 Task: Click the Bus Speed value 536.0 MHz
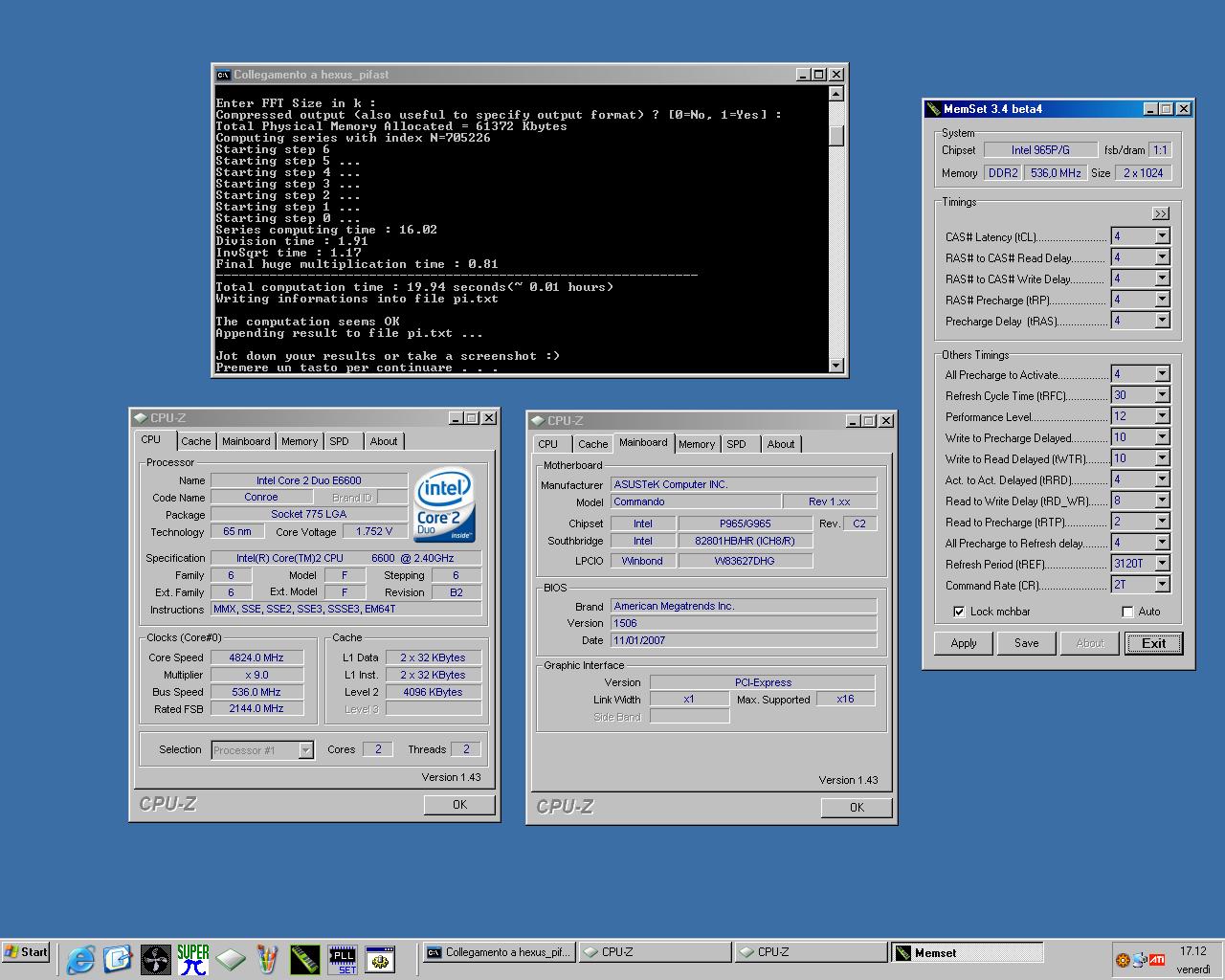tap(256, 692)
